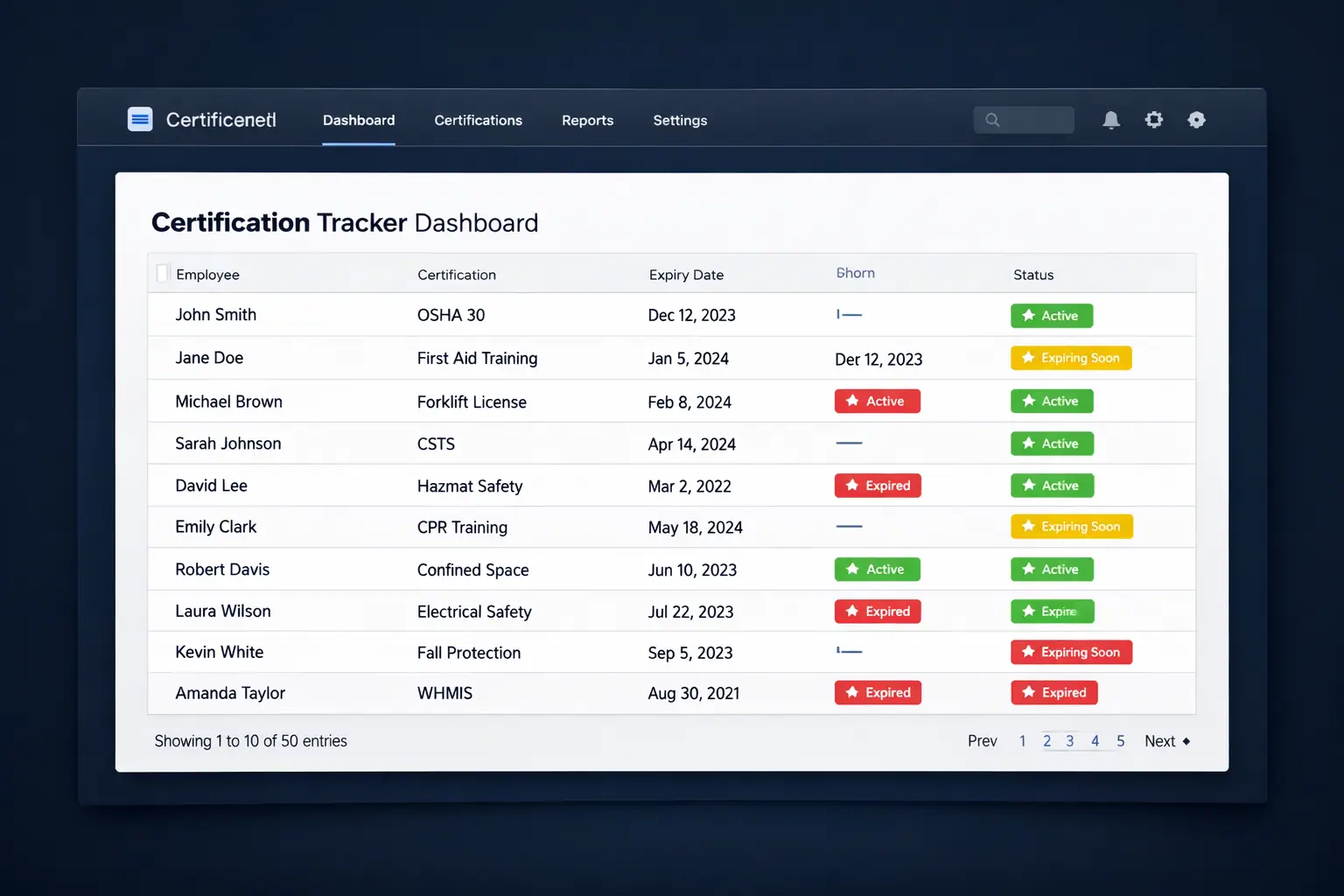Viewport: 1344px width, 896px height.
Task: Select the John Smith employee name
Action: 215,315
